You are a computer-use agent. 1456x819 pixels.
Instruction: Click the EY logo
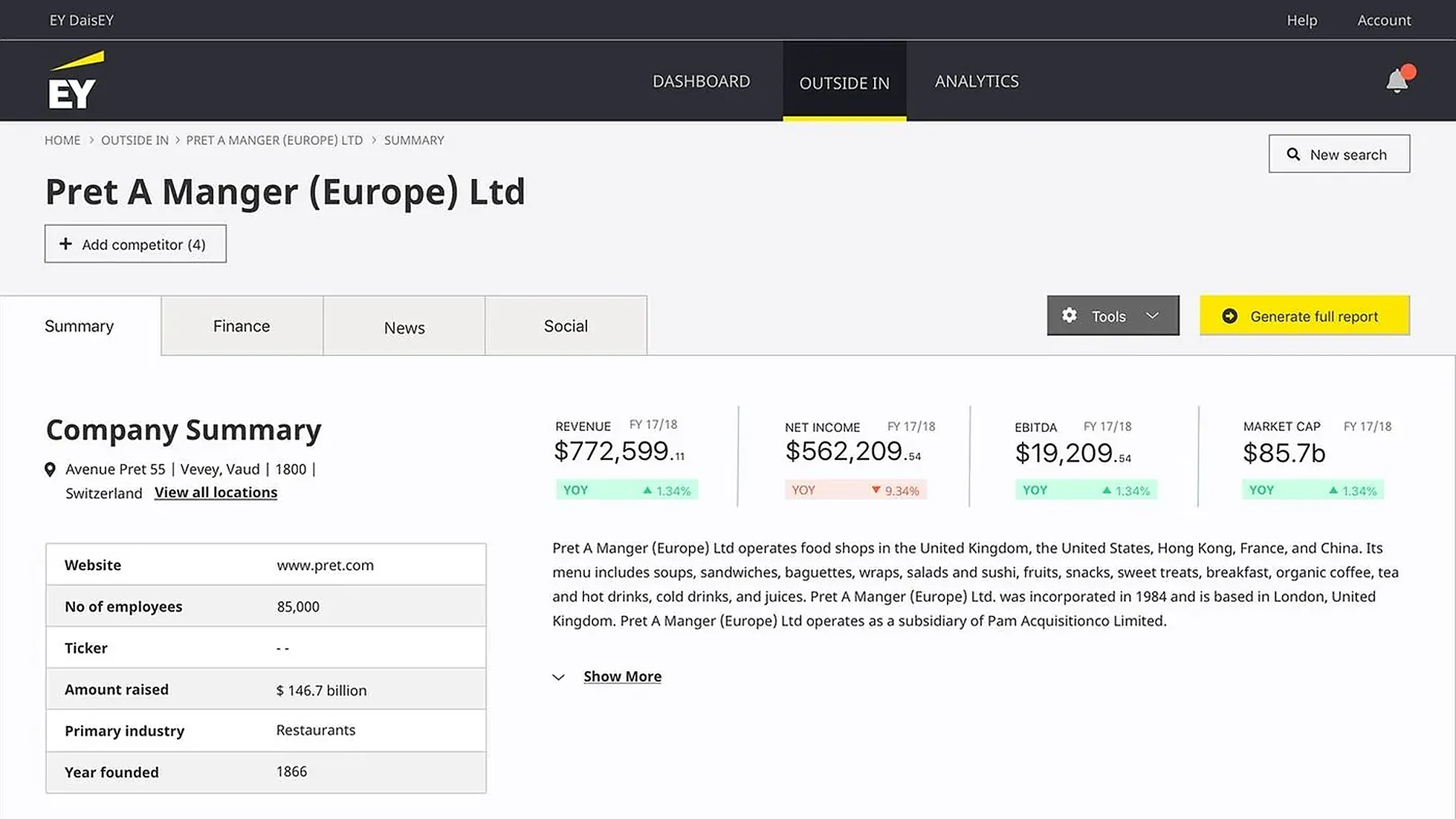[76, 80]
